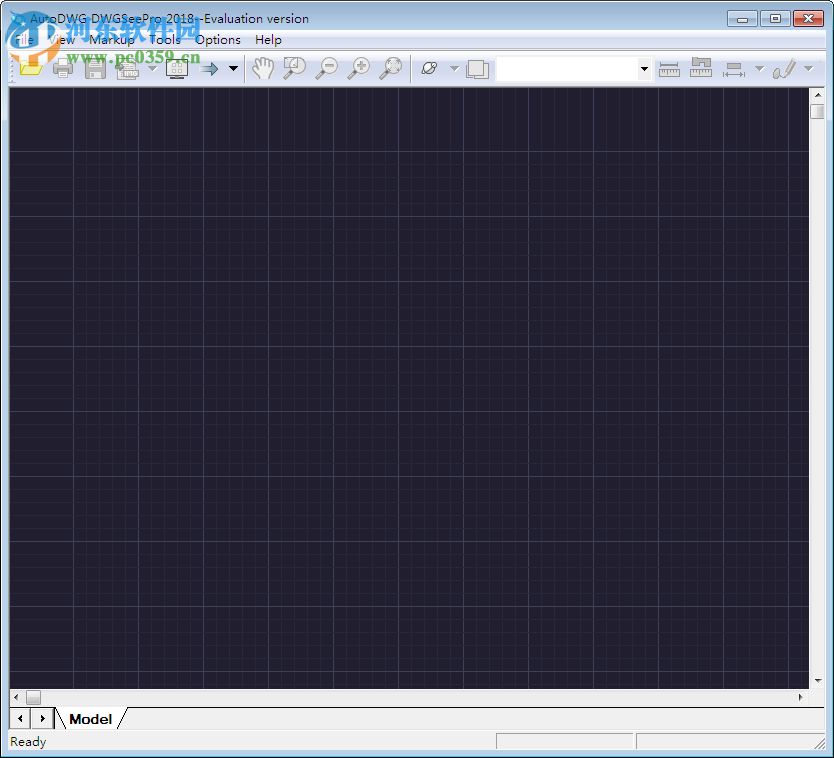
Task: Expand the dimension tool dropdown arrow
Action: pyautogui.click(x=760, y=68)
